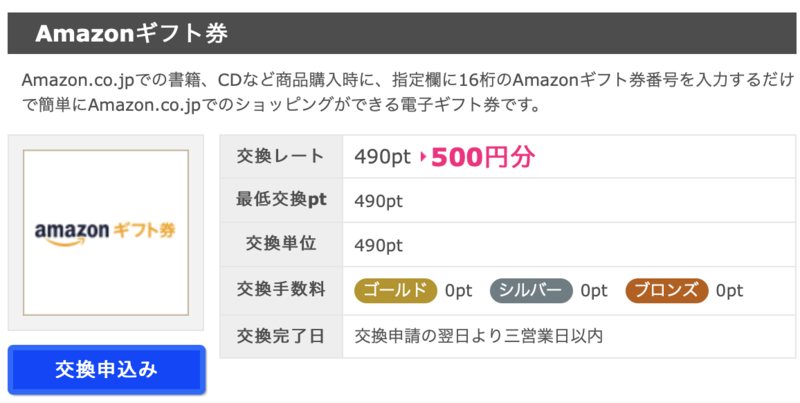This screenshot has width=800, height=403.
Task: Click the Amazonギフト券 header title
Action: [131, 34]
